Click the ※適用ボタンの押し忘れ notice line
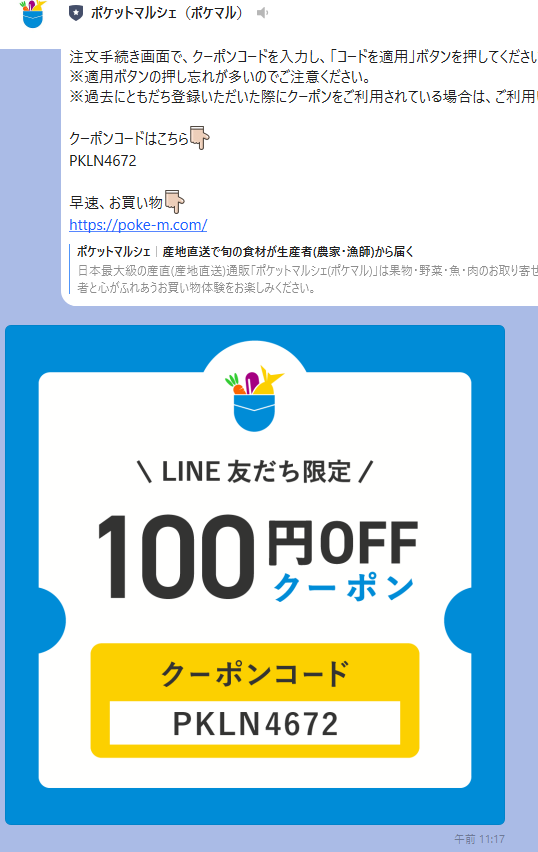Viewport: 538px width, 852px height. 220,76
